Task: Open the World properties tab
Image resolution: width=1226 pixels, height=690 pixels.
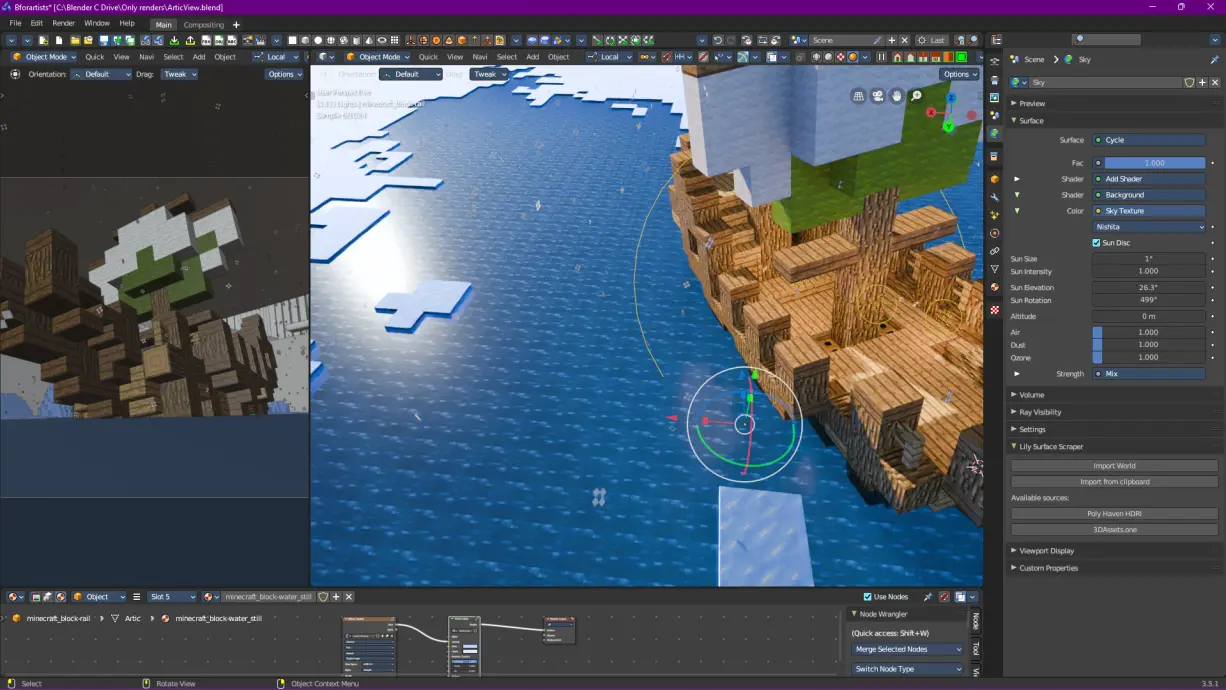Action: coord(994,133)
